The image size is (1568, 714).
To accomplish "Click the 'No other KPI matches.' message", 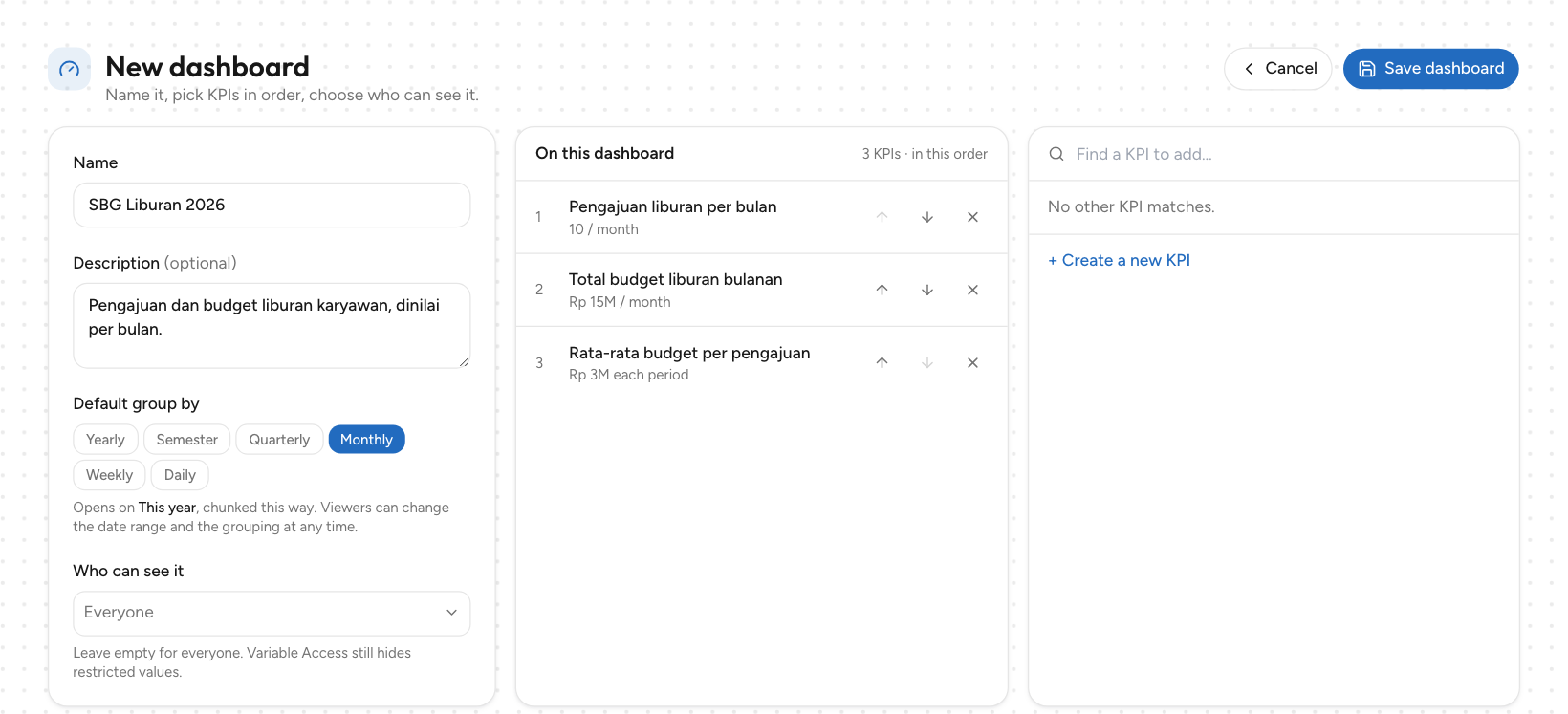I will [1131, 206].
